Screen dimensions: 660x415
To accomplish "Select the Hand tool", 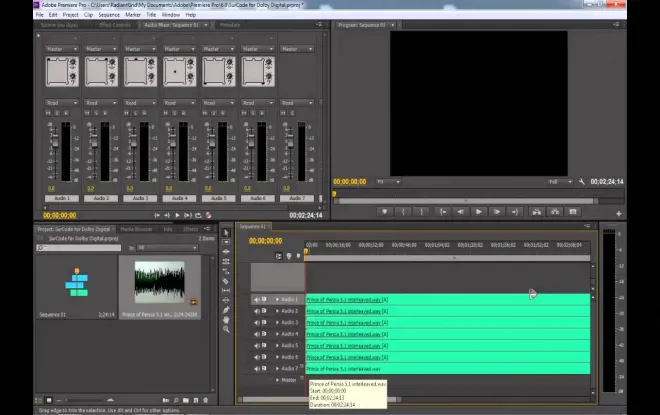I will pyautogui.click(x=226, y=319).
